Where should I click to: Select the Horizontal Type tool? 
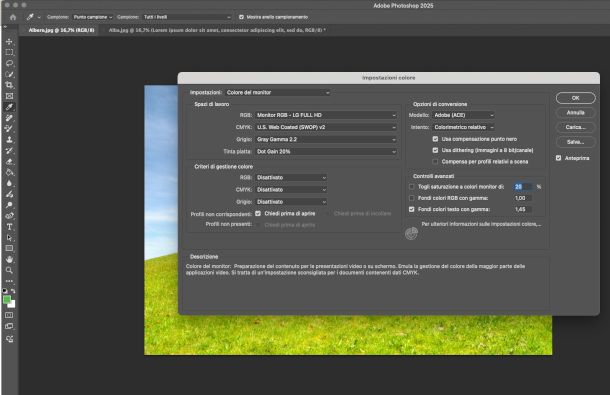point(9,226)
